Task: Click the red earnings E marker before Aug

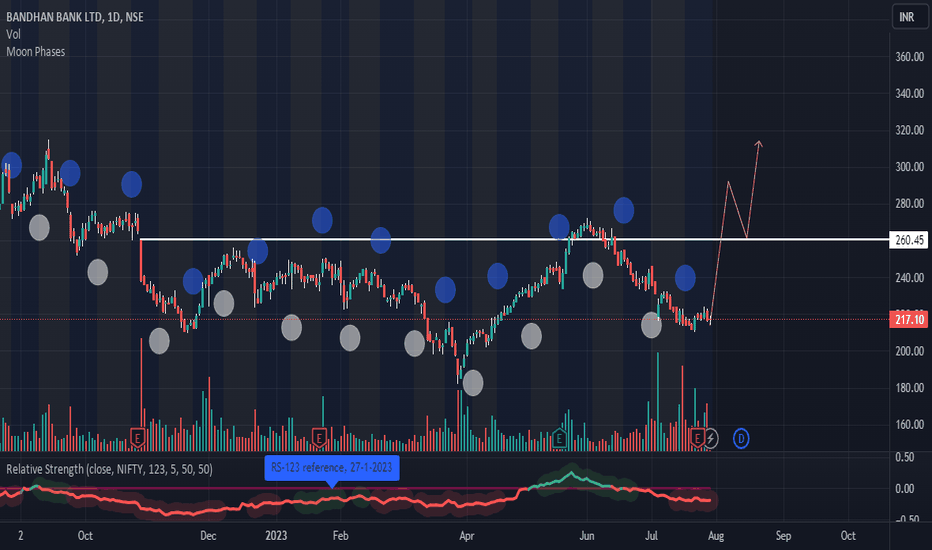Action: (697, 439)
